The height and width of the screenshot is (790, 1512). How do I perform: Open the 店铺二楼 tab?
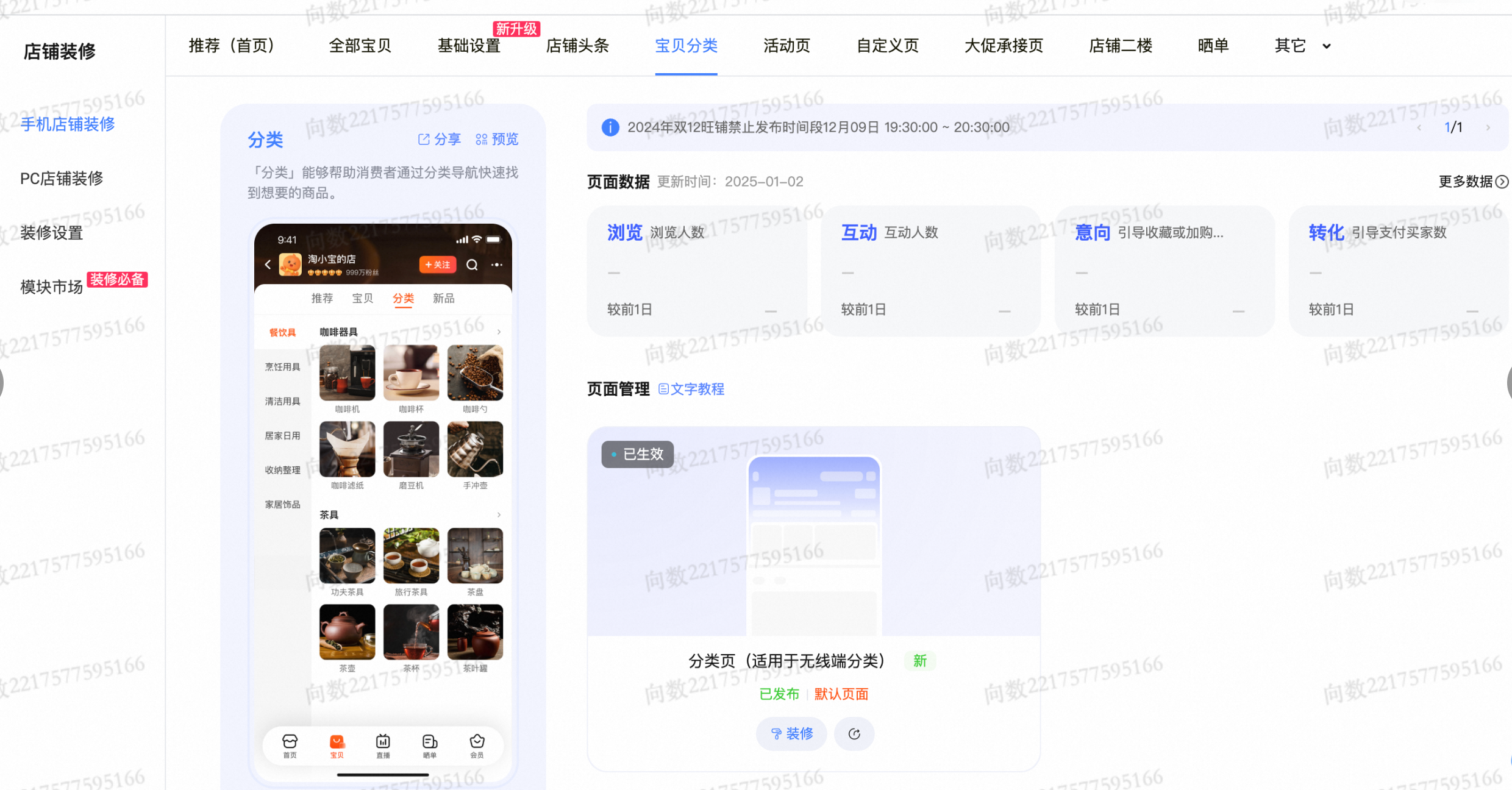(x=1121, y=46)
